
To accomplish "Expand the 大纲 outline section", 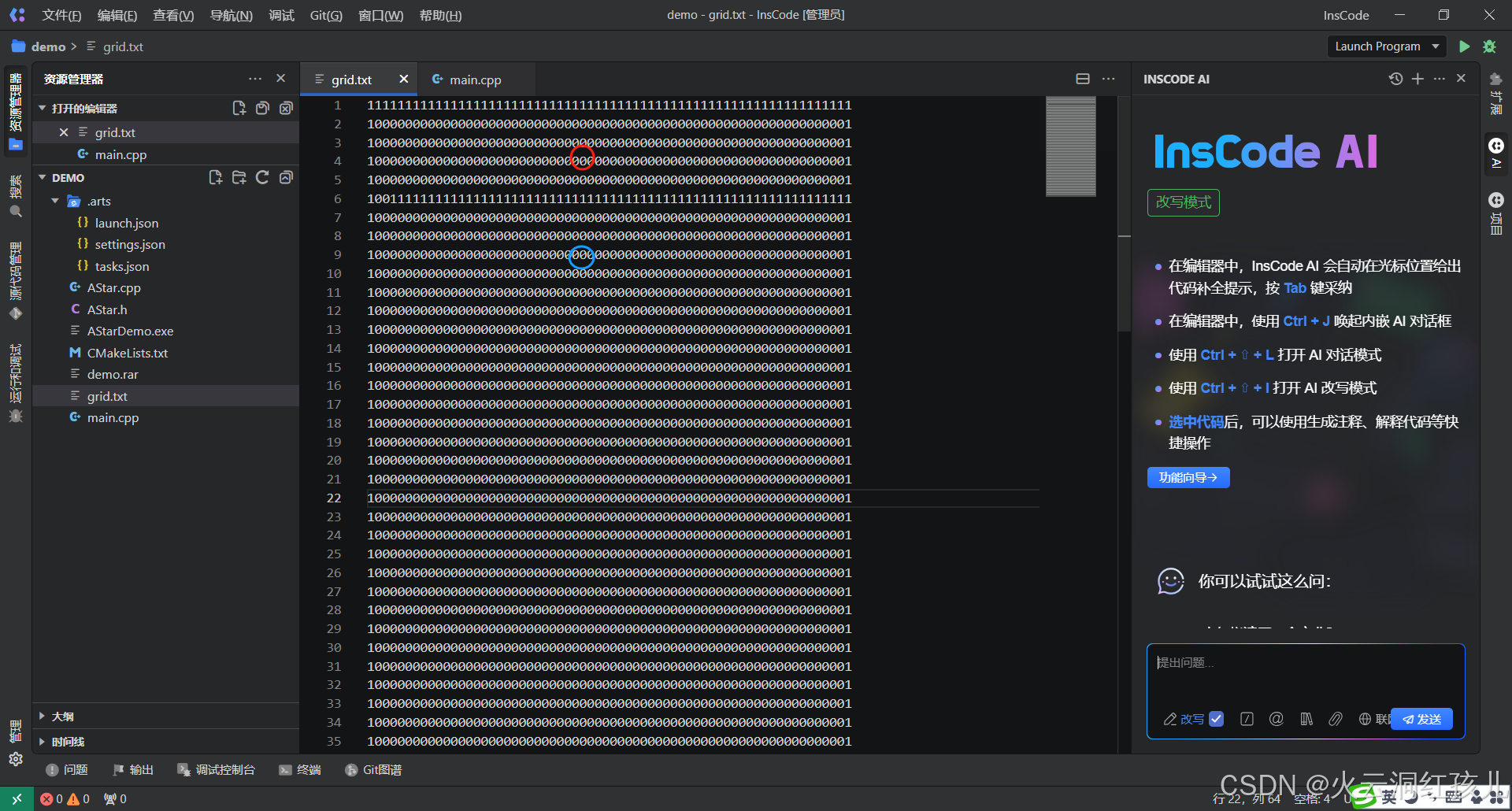I will 165,717.
